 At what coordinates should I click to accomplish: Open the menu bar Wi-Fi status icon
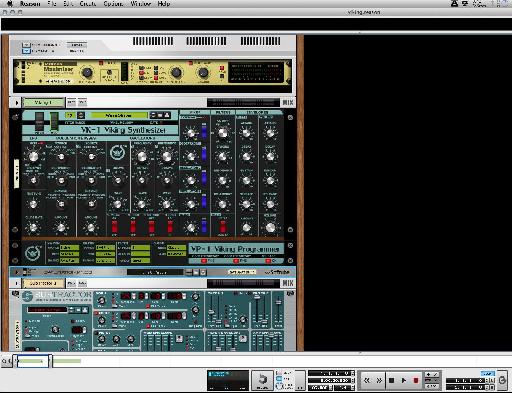(465, 4)
